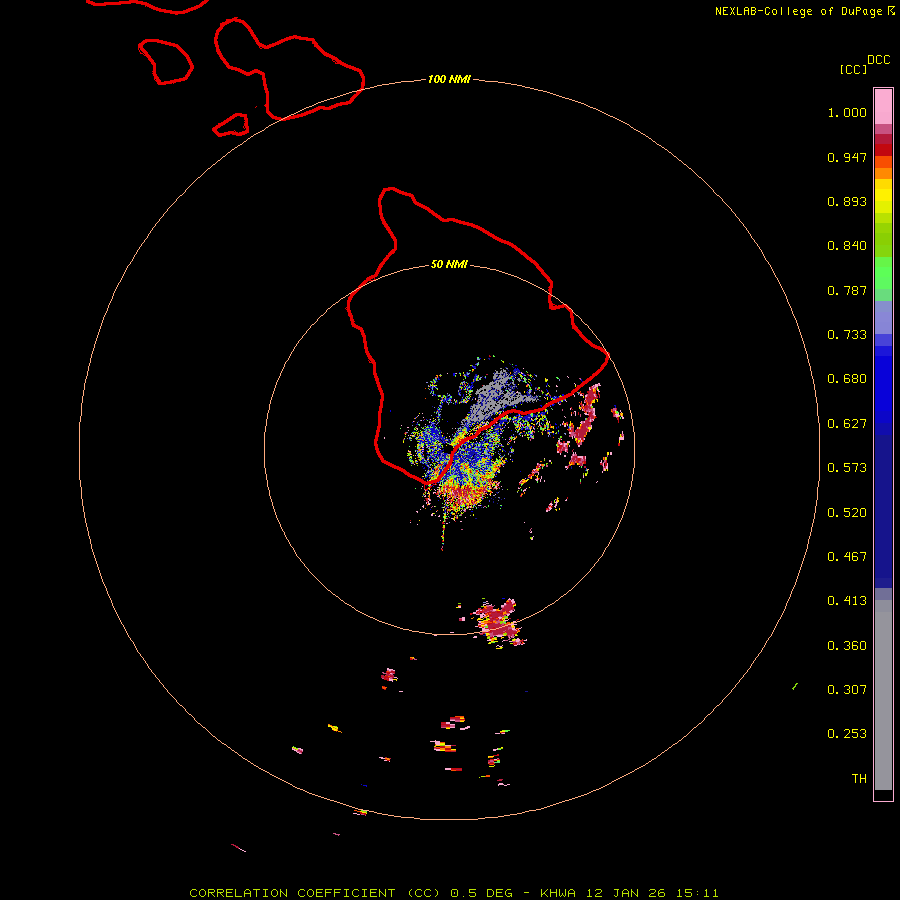Click the crimson echo cluster on 50 NMI ring
900x900 pixels.
tap(497, 623)
